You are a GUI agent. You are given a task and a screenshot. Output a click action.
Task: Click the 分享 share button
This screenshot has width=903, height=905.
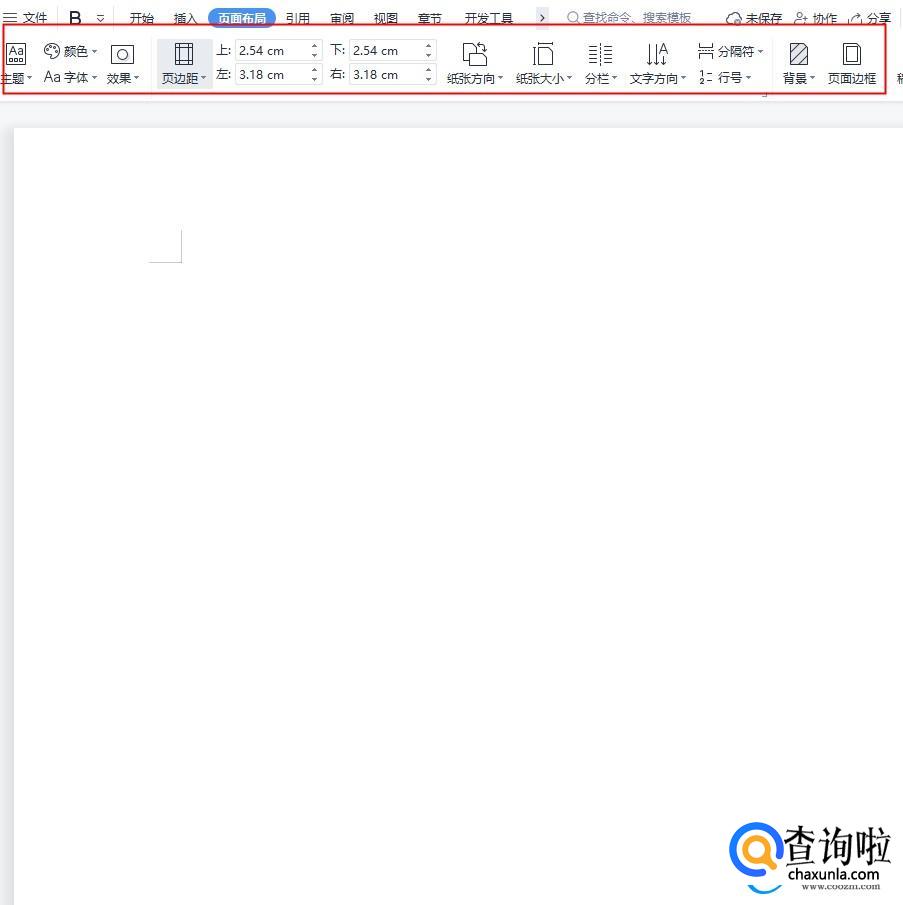pyautogui.click(x=870, y=18)
